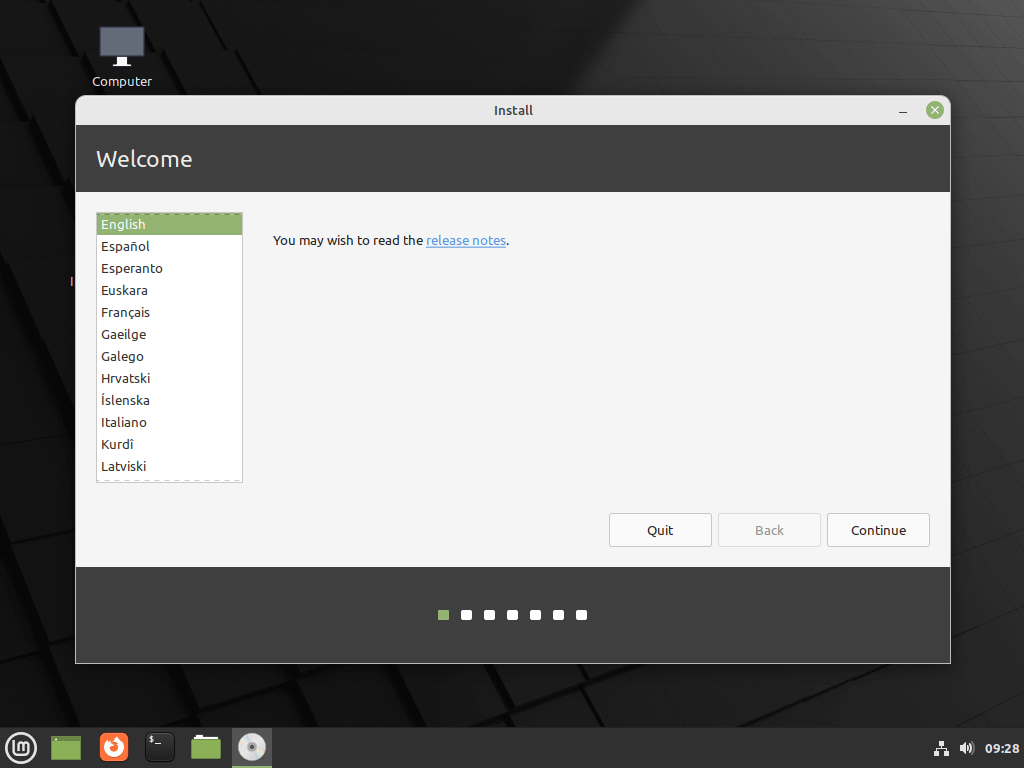Quit the installer with Quit button
Screen dimensions: 1024x768
[x=660, y=530]
